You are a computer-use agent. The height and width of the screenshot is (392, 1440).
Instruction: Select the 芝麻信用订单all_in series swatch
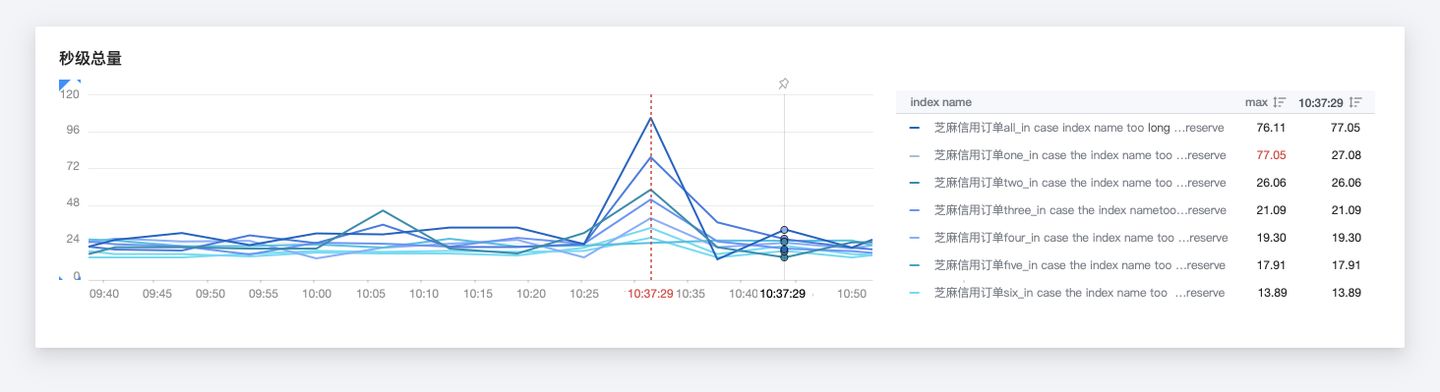pyautogui.click(x=915, y=128)
